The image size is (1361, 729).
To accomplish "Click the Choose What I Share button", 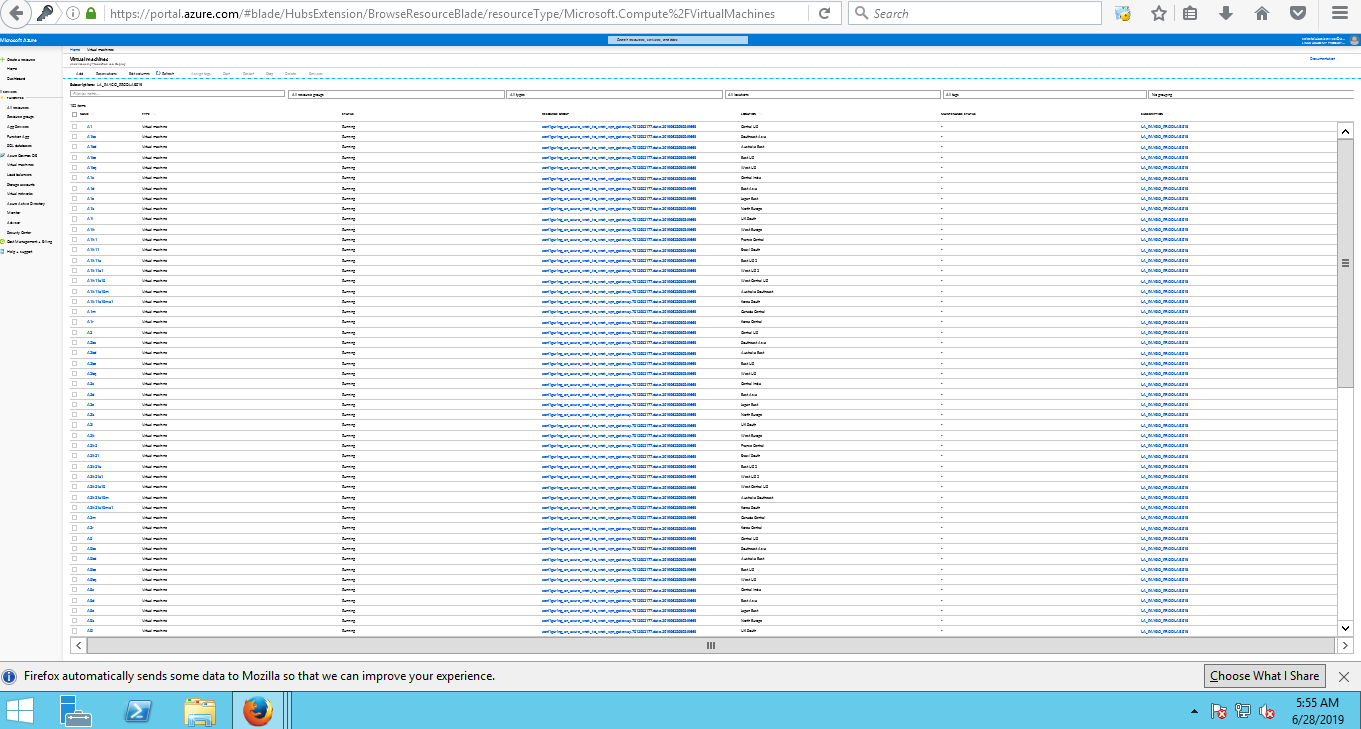I will [1264, 676].
